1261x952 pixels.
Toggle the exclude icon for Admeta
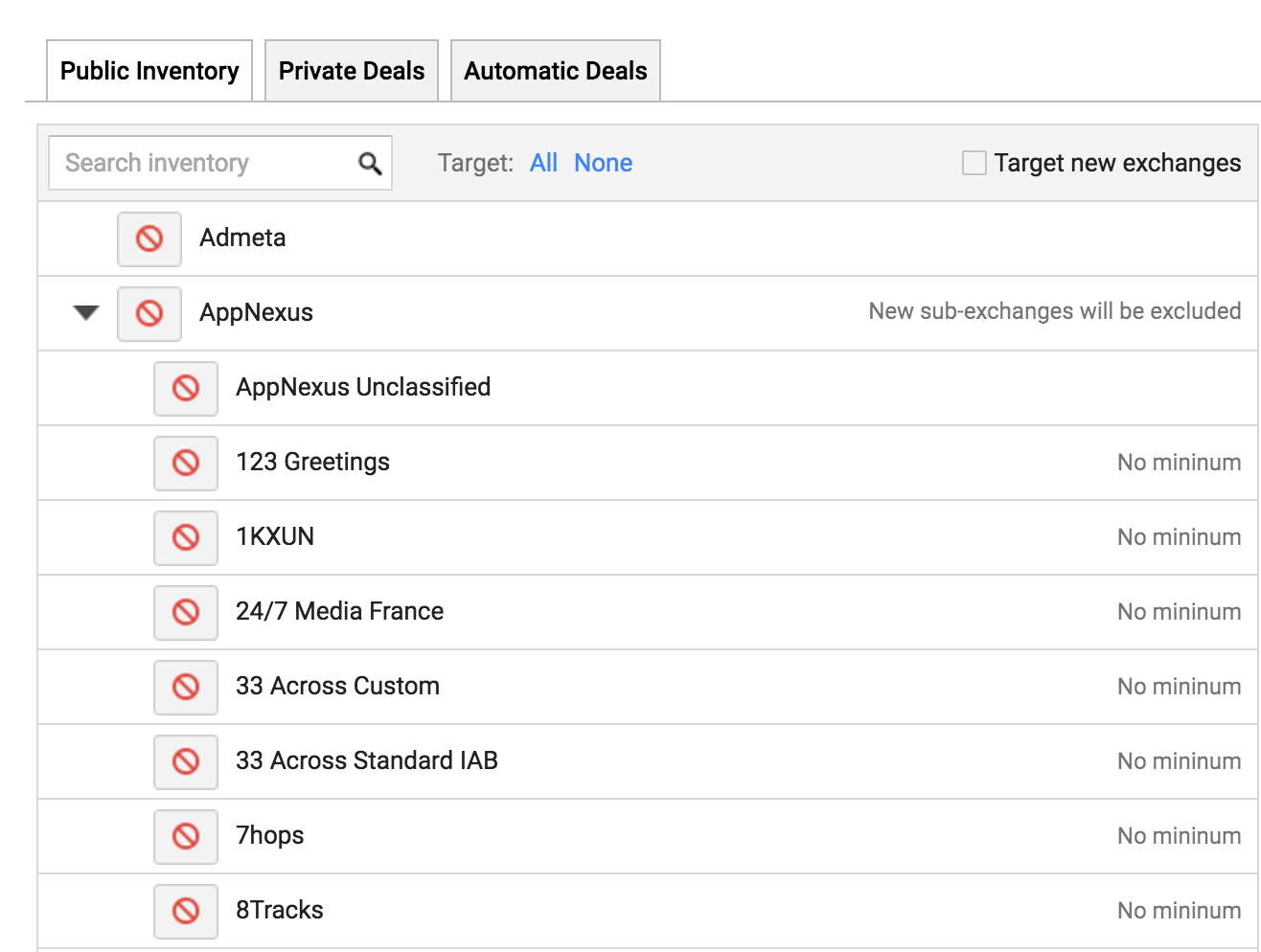pos(149,238)
